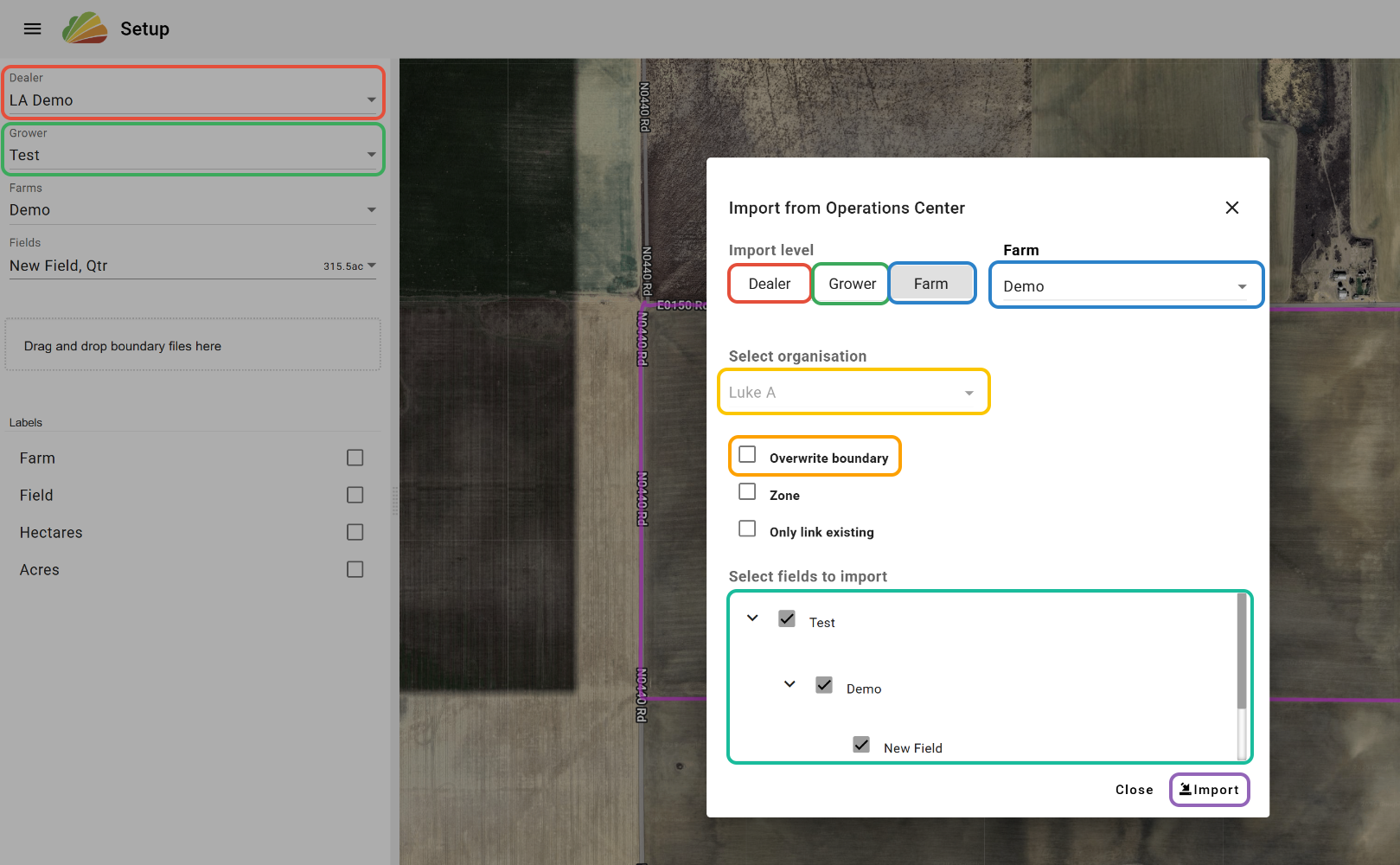Click the Import button with download icon
Screen dimensions: 1400x865
click(1209, 790)
